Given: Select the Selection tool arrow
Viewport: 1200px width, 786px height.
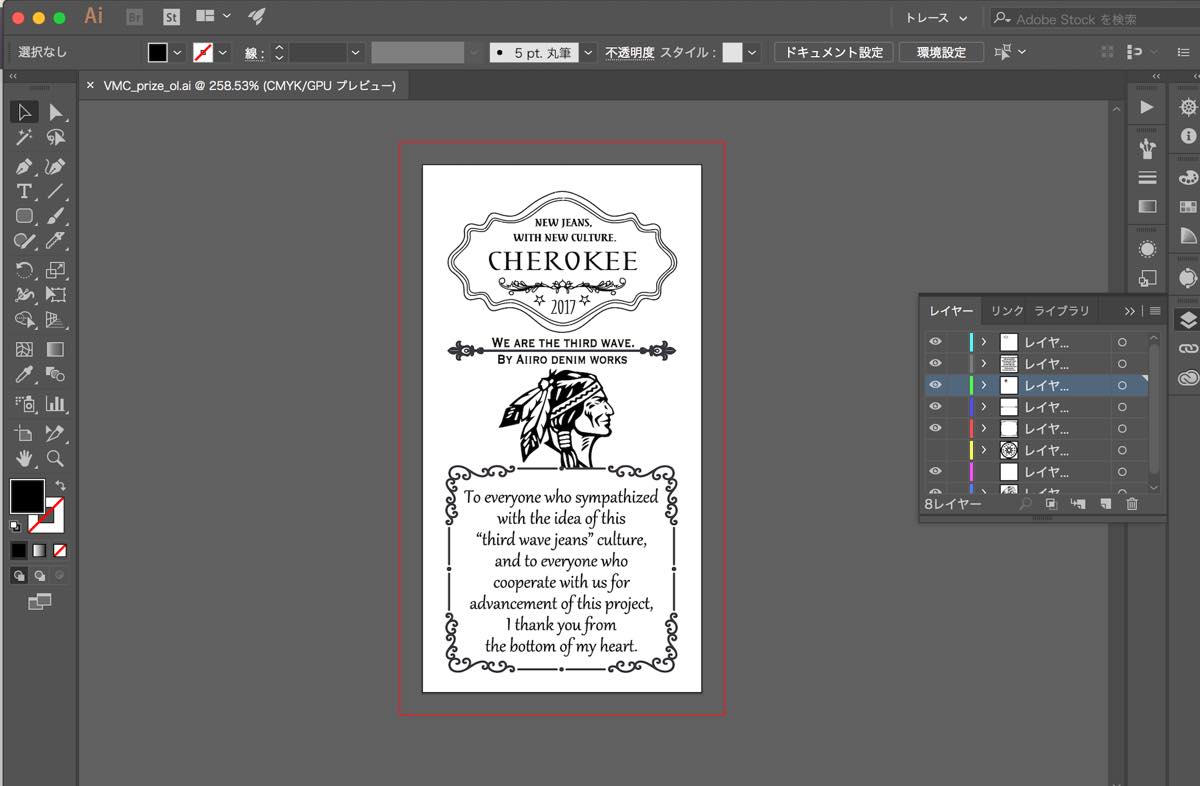Looking at the screenshot, I should coord(24,112).
